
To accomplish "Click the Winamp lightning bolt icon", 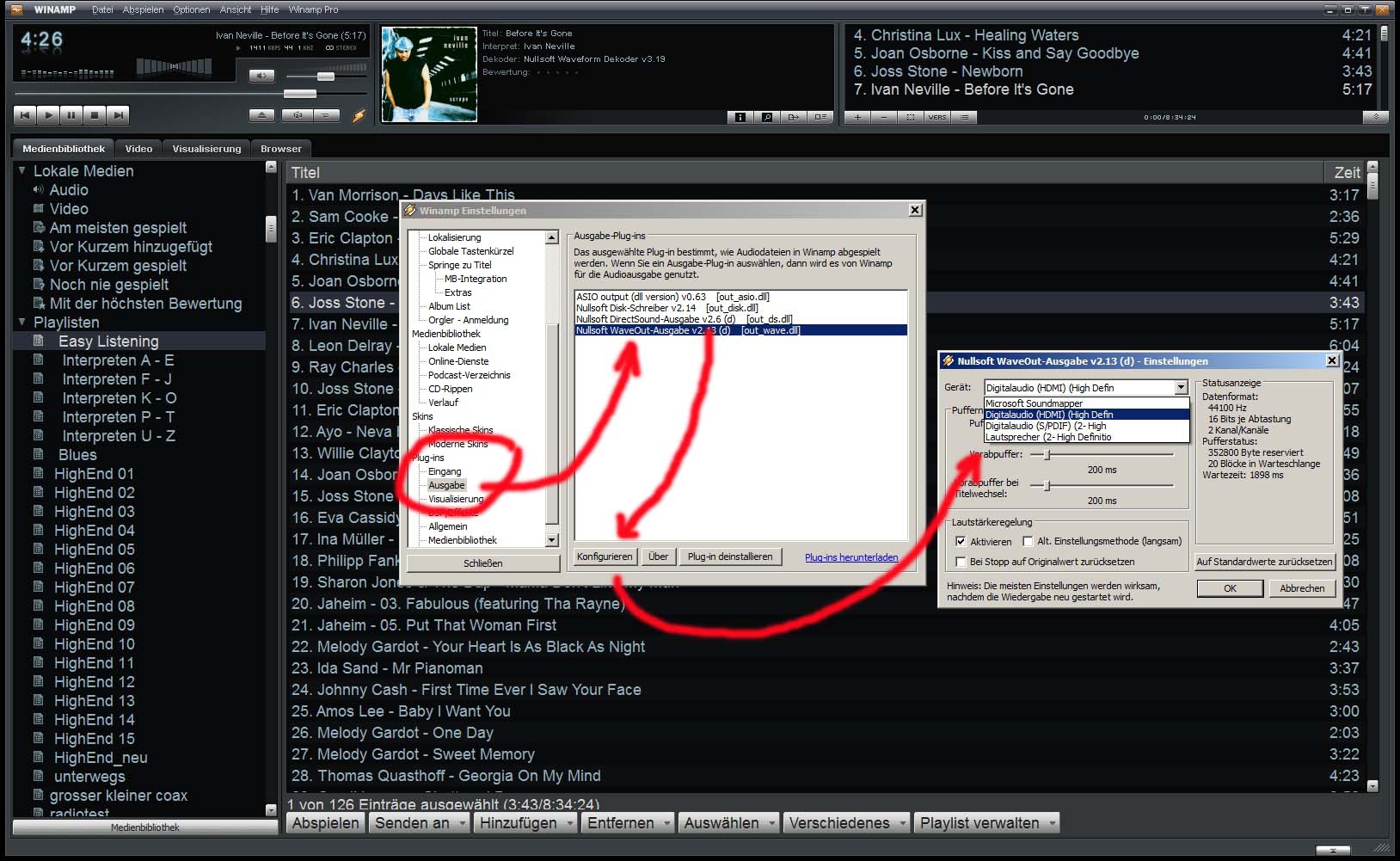I will (359, 115).
